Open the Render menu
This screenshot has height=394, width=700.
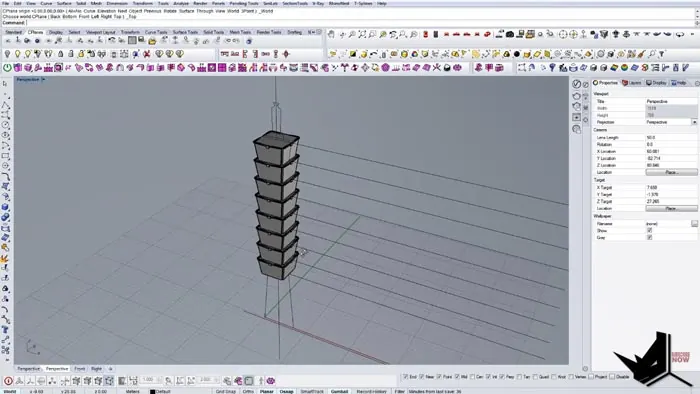pyautogui.click(x=200, y=3)
